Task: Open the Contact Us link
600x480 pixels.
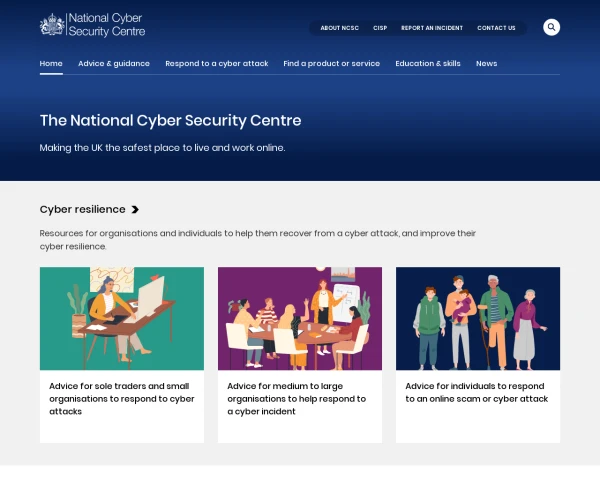Action: coord(496,28)
